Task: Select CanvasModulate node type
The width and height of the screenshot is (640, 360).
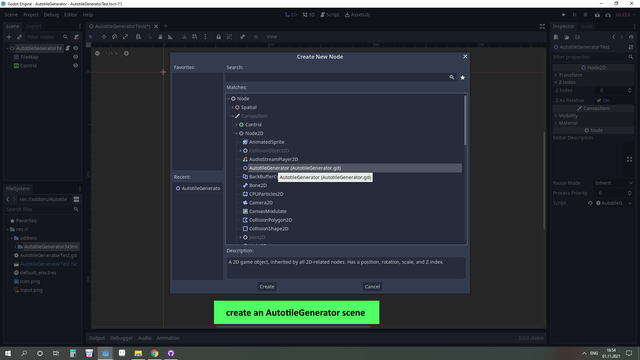Action: 268,211
